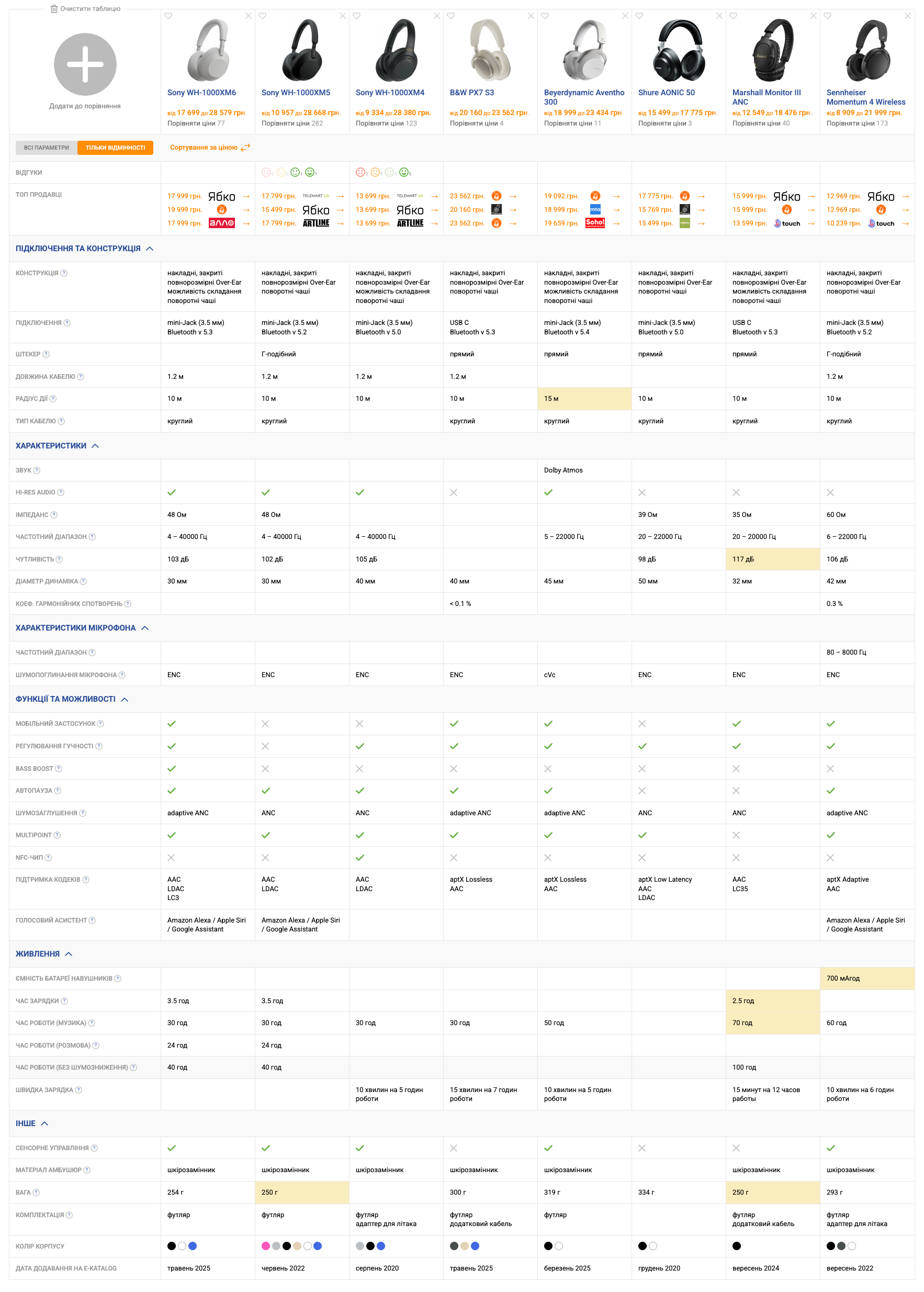Open Sony WH-1000XM6 product link
The width and height of the screenshot is (924, 1292).
201,93
